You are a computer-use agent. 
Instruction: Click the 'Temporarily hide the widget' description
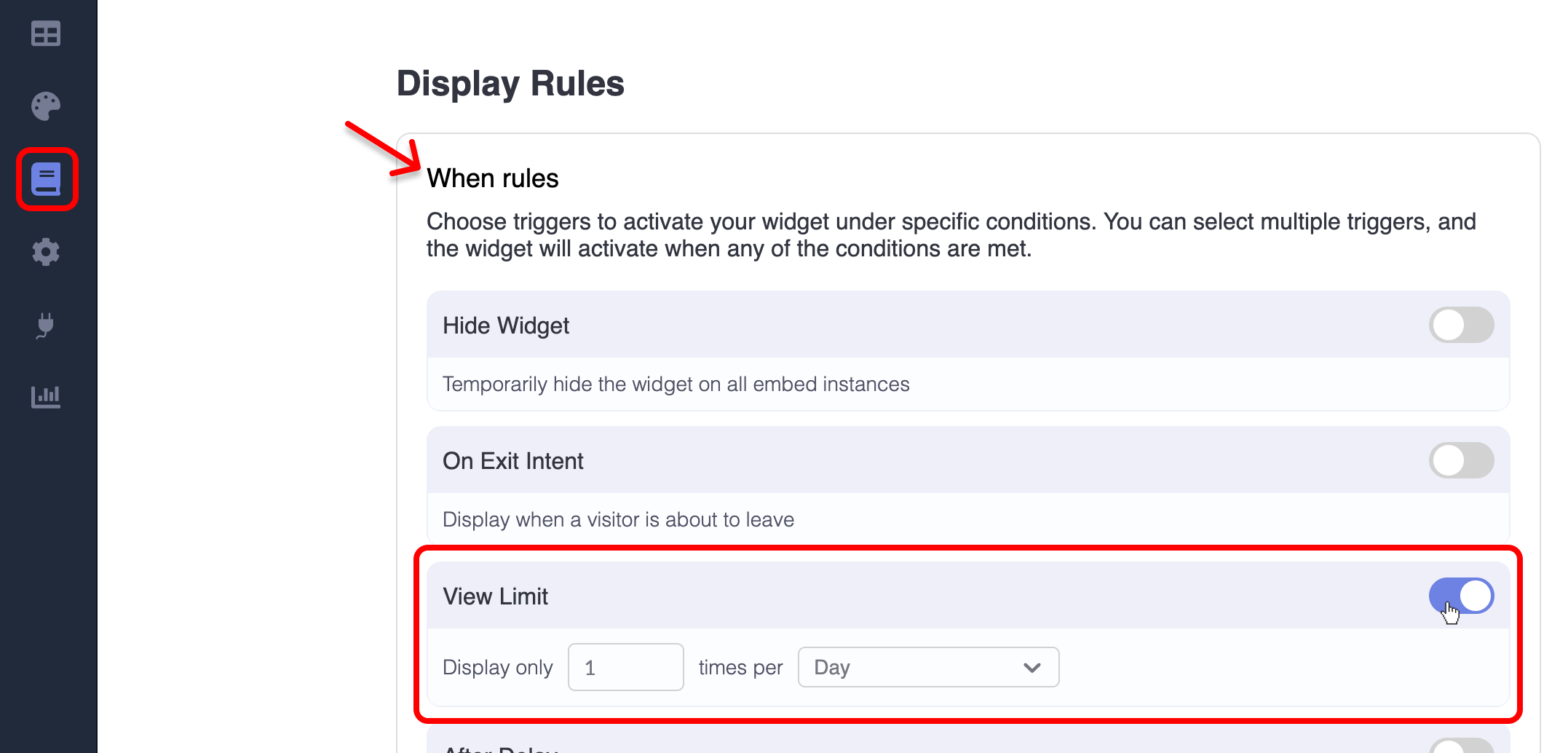click(676, 384)
